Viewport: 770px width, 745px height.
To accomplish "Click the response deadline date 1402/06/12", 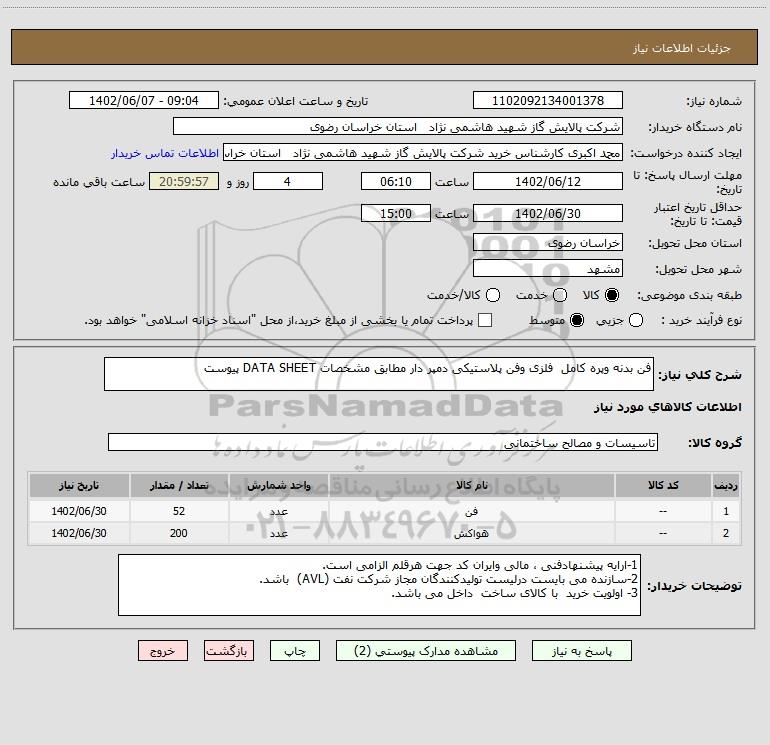I will (548, 181).
